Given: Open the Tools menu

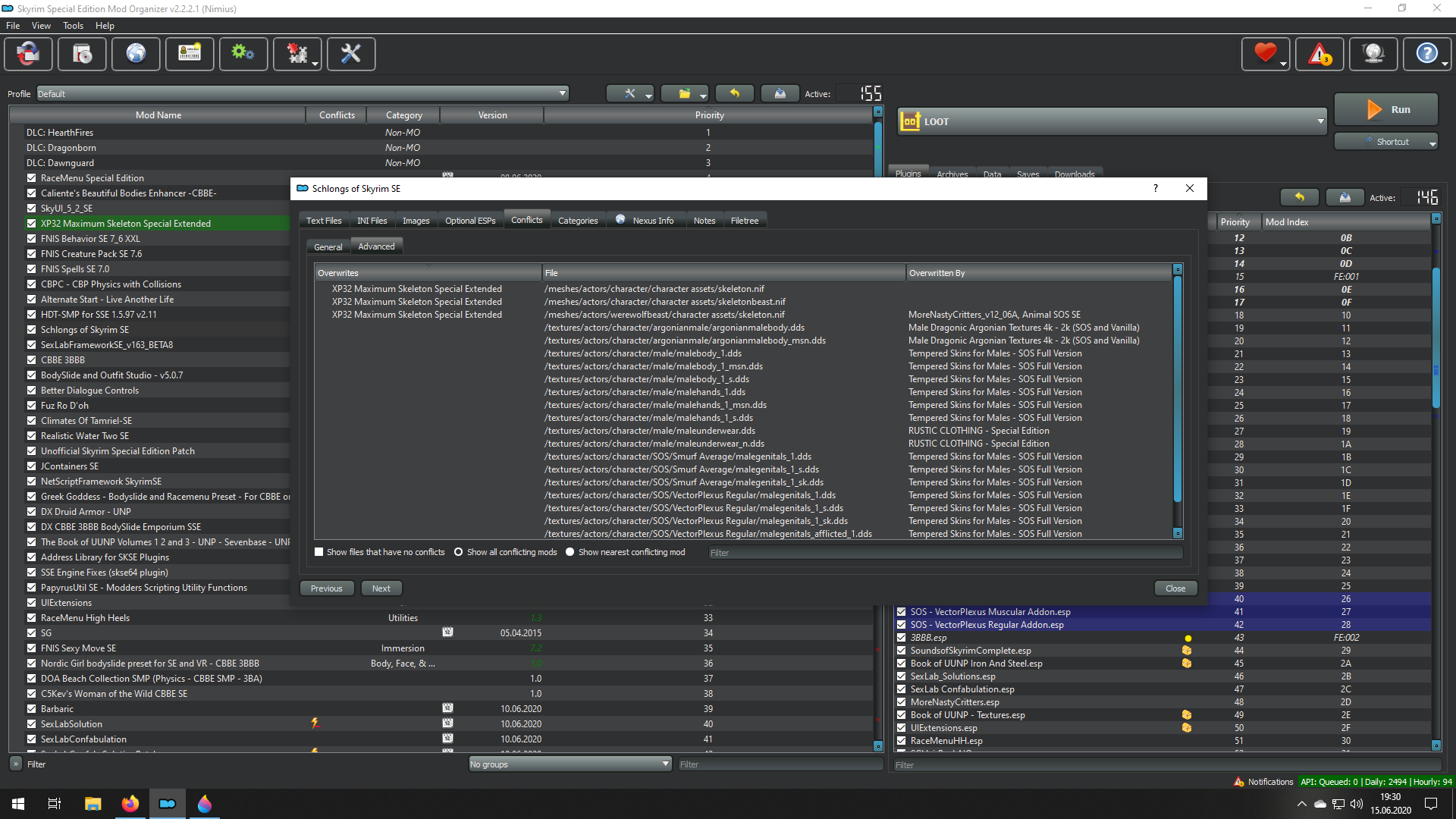Looking at the screenshot, I should (73, 25).
